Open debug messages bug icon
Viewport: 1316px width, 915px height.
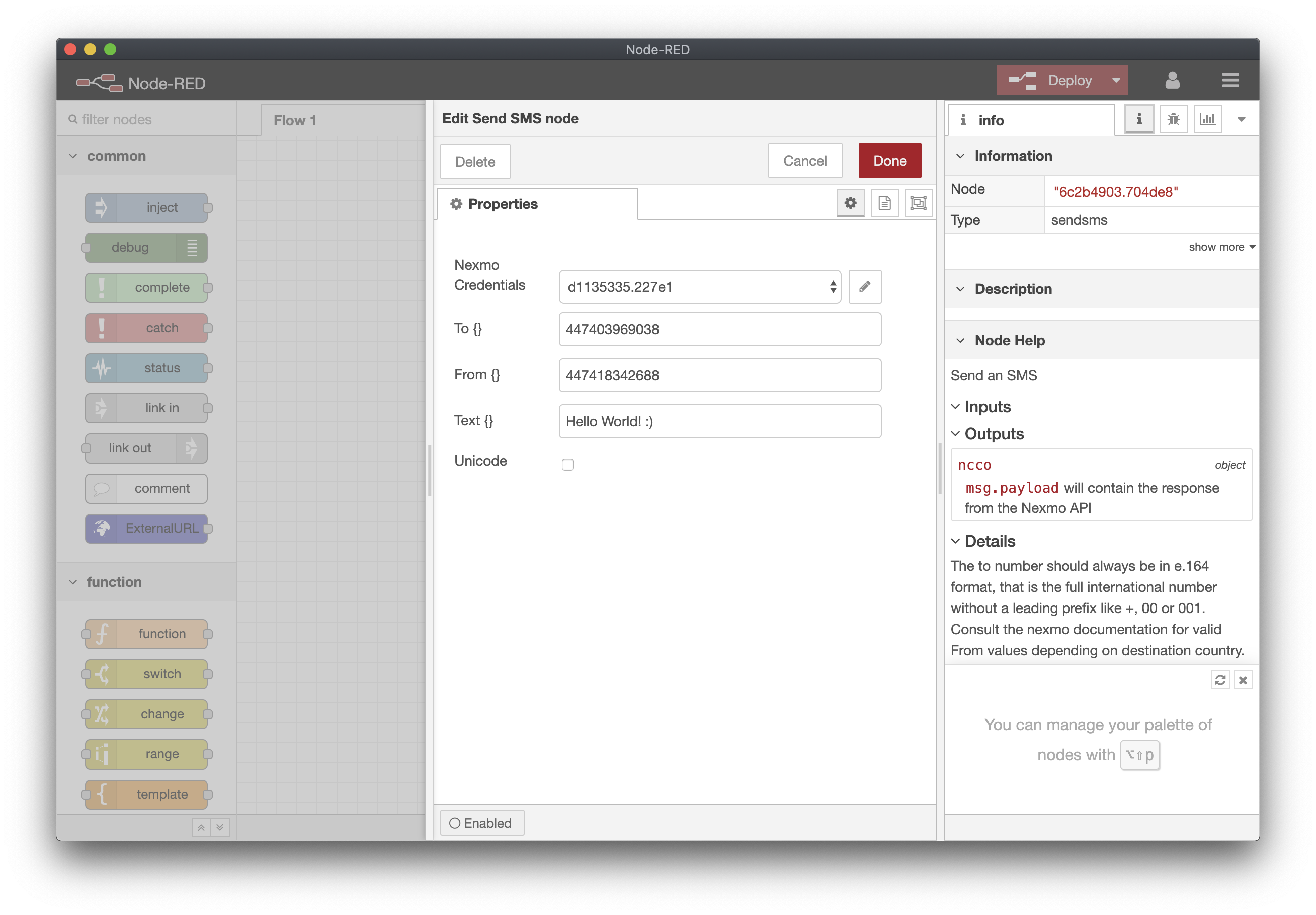tap(1173, 119)
